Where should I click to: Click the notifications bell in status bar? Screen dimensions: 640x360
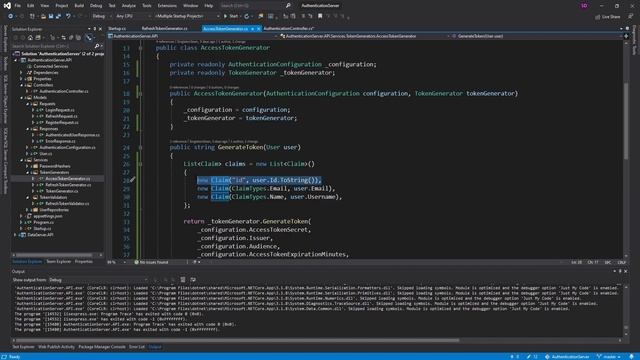pos(631,357)
